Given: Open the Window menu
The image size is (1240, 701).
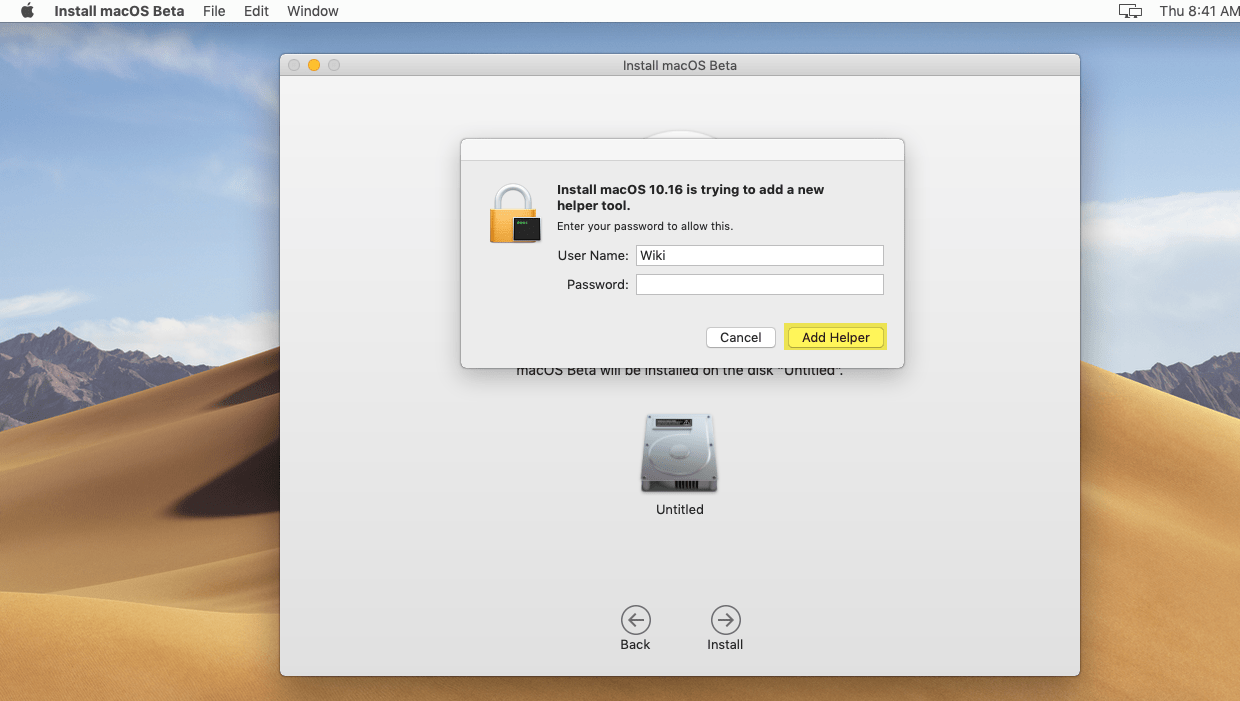Looking at the screenshot, I should coord(313,11).
